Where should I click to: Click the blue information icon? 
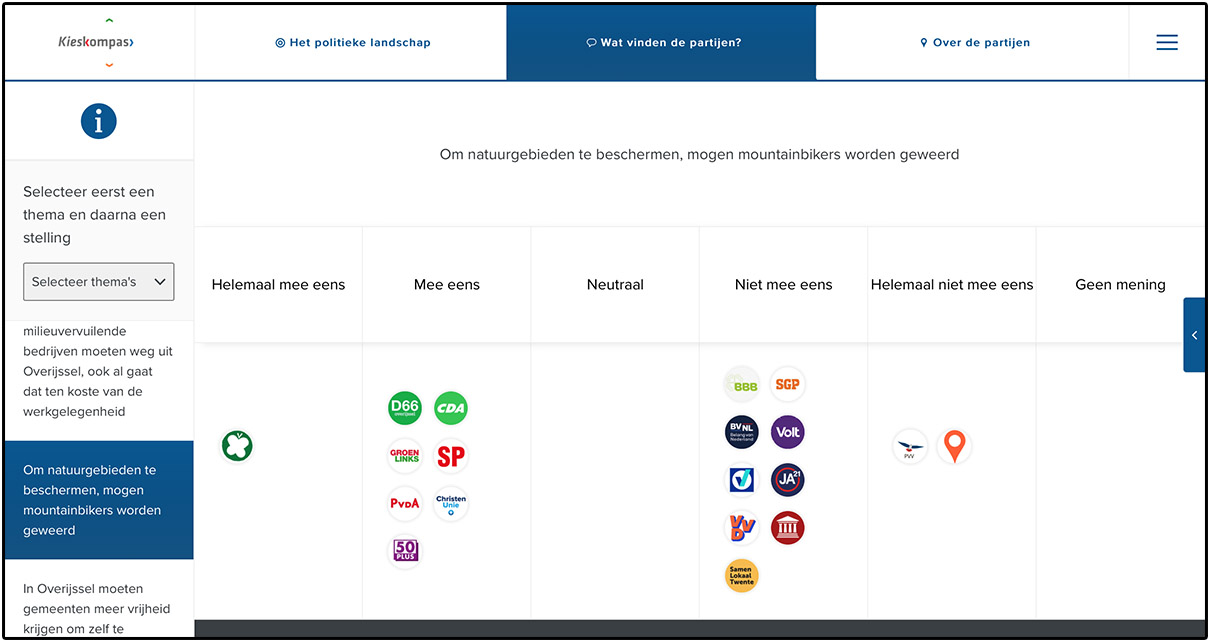(x=99, y=122)
